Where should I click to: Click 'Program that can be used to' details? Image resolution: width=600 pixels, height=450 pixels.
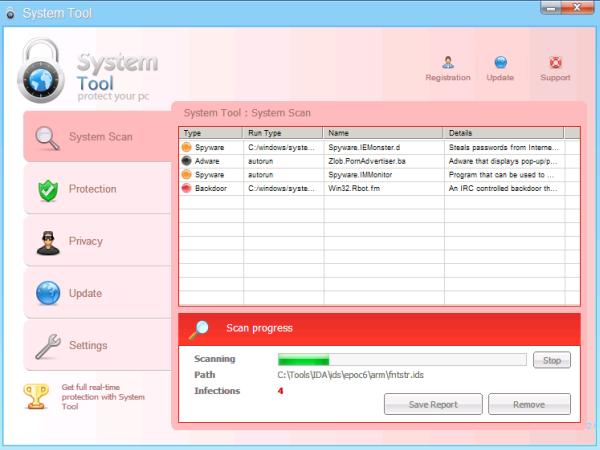pyautogui.click(x=501, y=175)
